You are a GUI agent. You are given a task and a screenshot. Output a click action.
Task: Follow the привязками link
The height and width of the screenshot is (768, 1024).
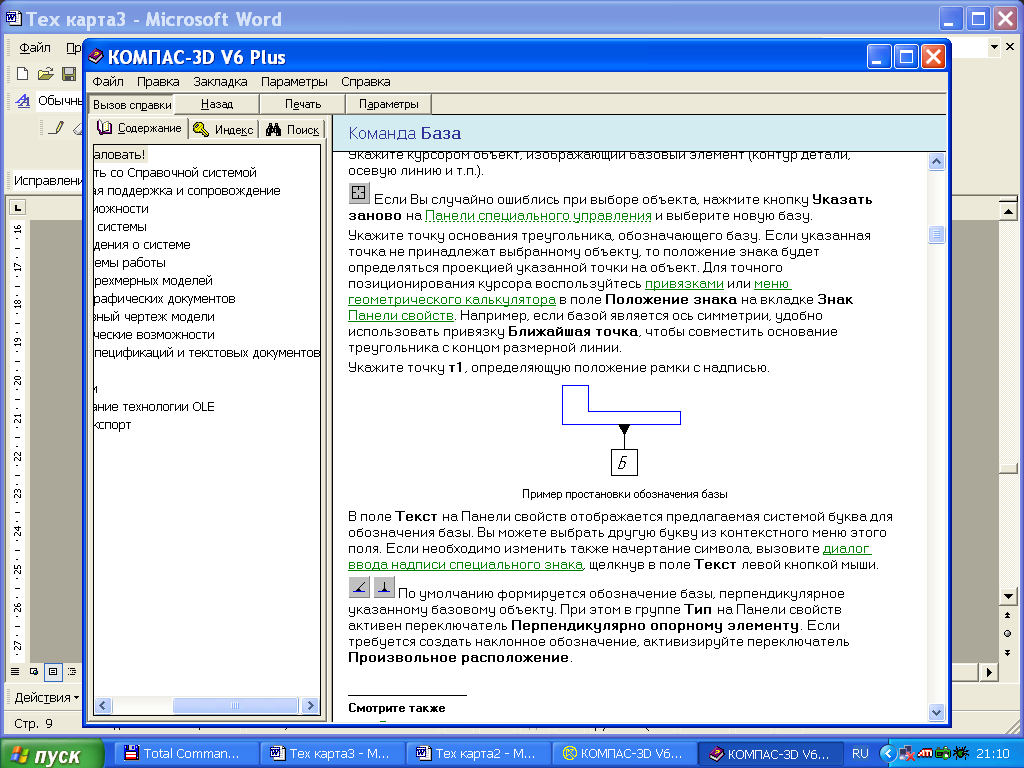click(x=684, y=283)
